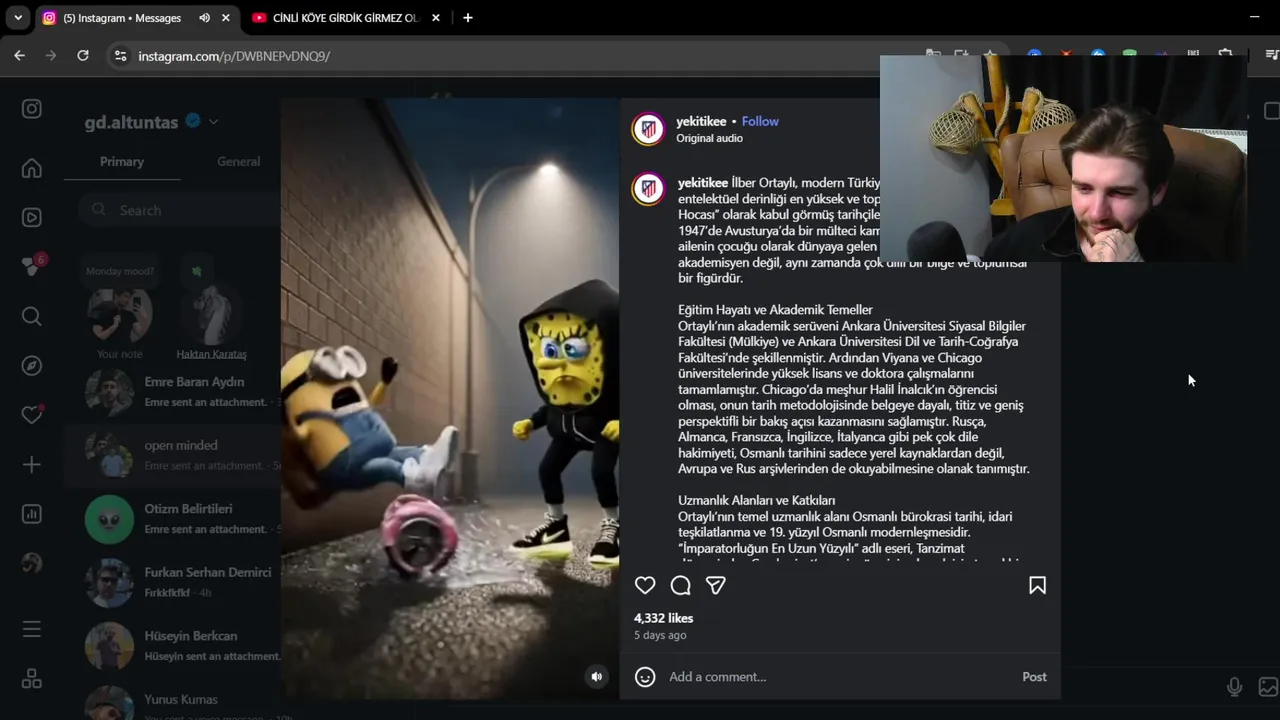Viewport: 1280px width, 720px height.
Task: Open Original audio link
Action: coord(709,138)
